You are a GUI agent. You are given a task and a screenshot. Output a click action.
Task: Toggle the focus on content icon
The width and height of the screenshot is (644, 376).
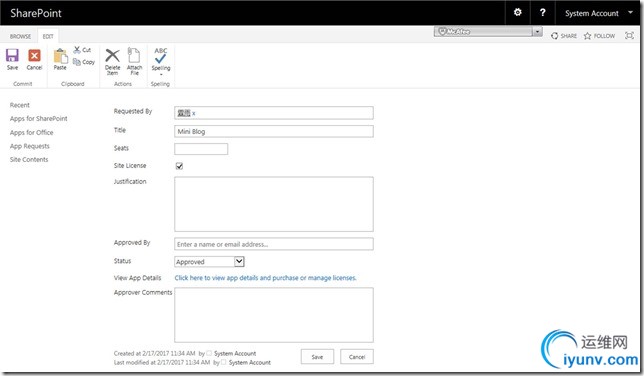point(629,35)
